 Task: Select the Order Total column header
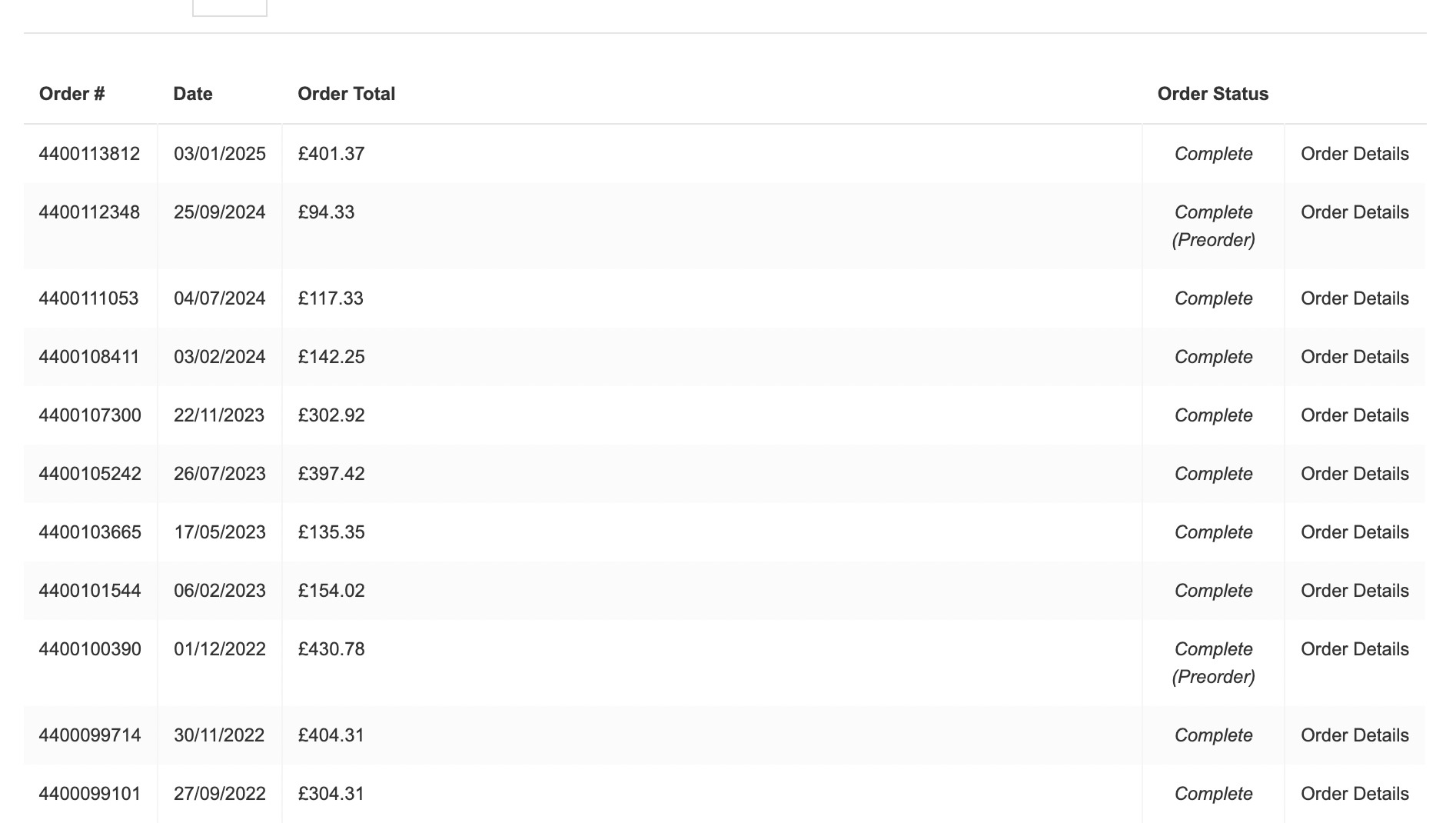point(346,94)
